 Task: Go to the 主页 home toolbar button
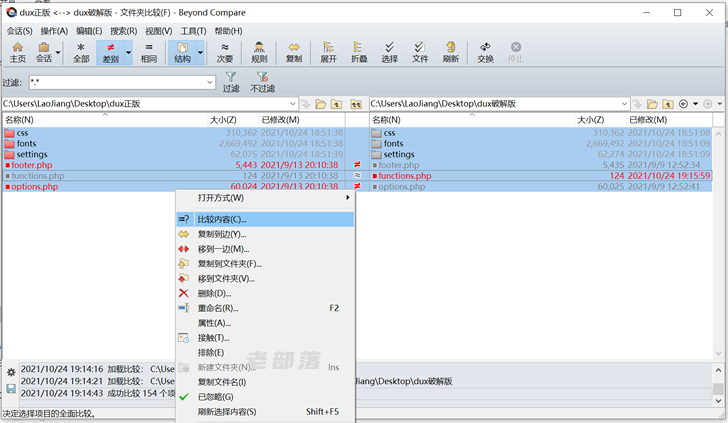pos(18,52)
